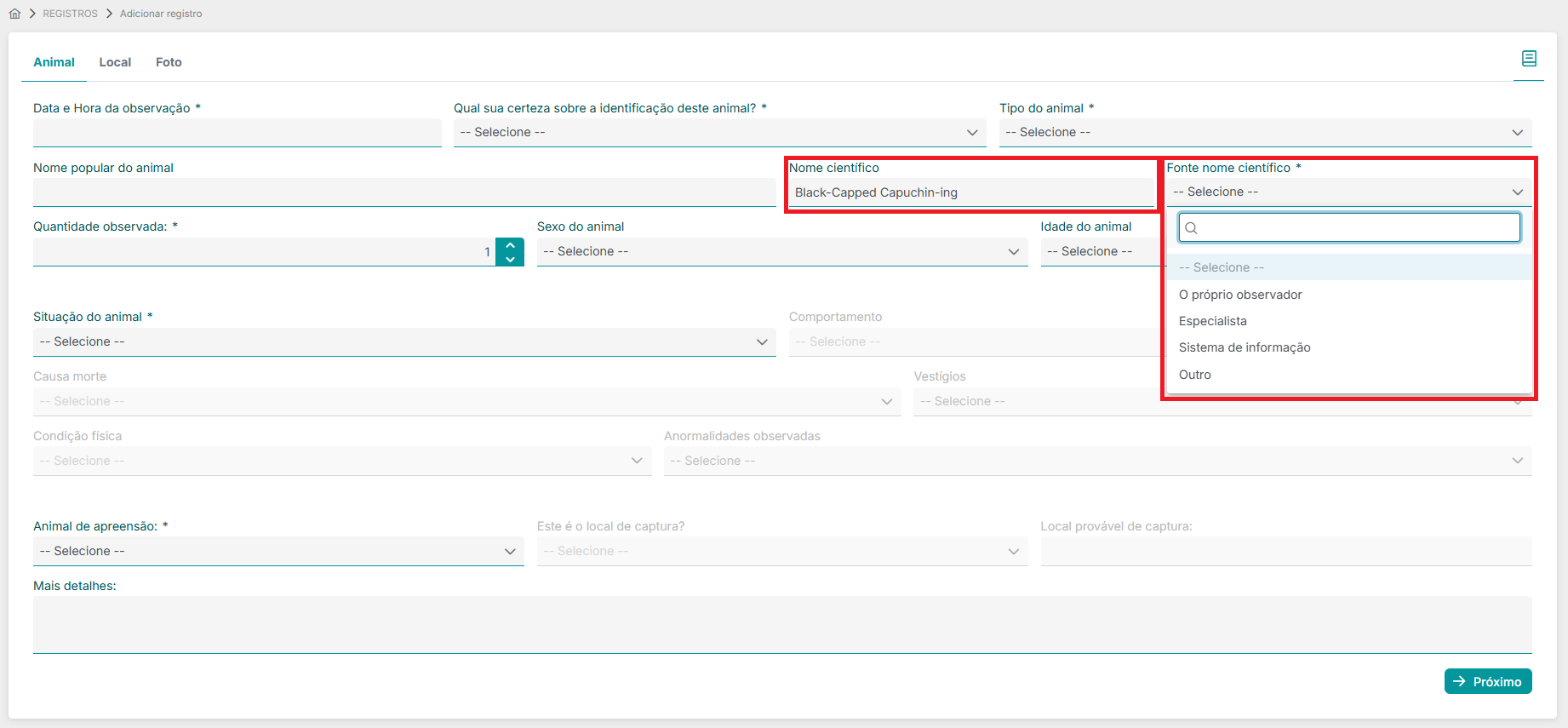Open the document icon at top right
Image resolution: width=1568 pixels, height=728 pixels.
pyautogui.click(x=1529, y=59)
